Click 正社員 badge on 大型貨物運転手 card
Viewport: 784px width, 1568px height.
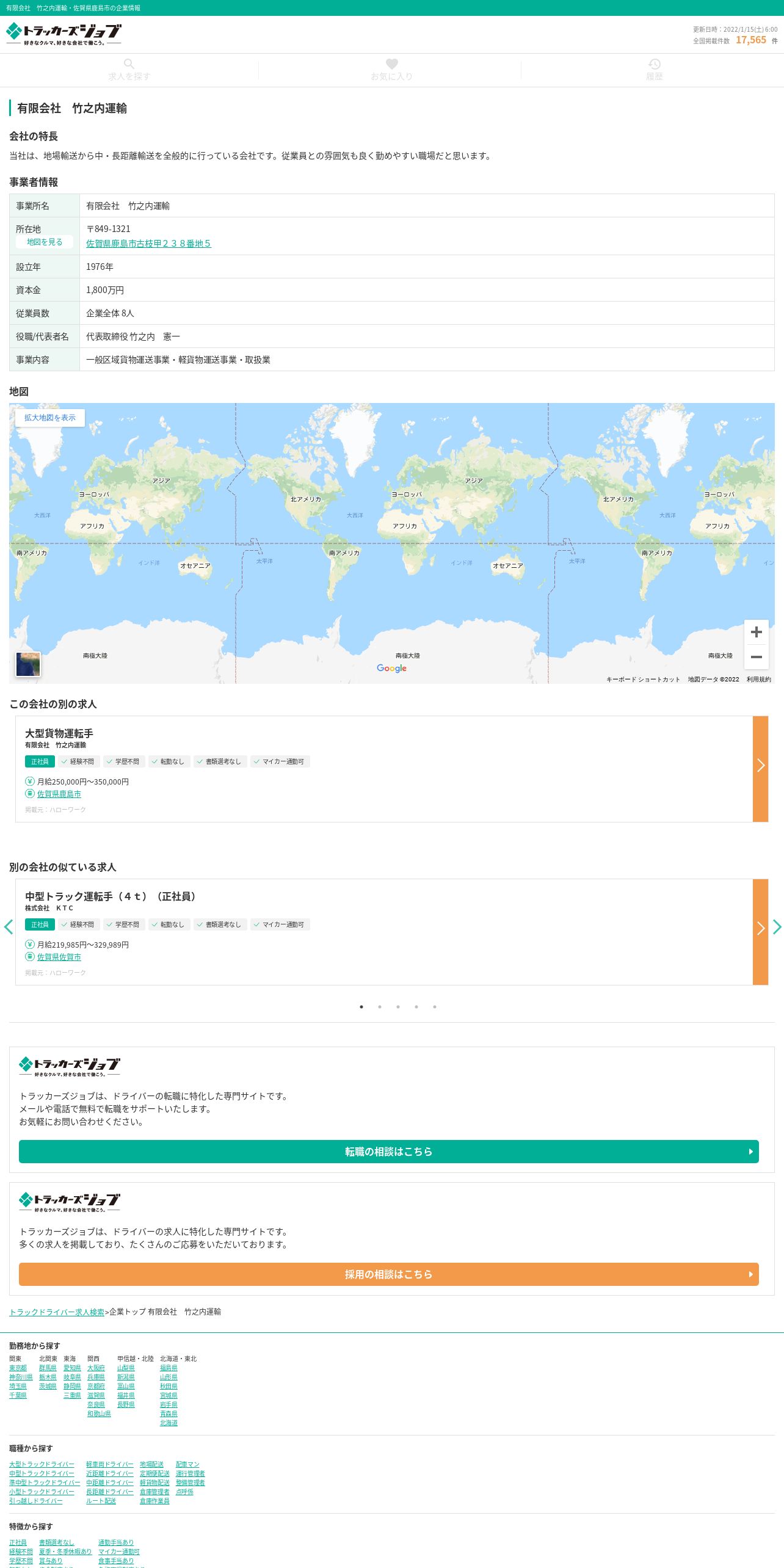(x=40, y=761)
